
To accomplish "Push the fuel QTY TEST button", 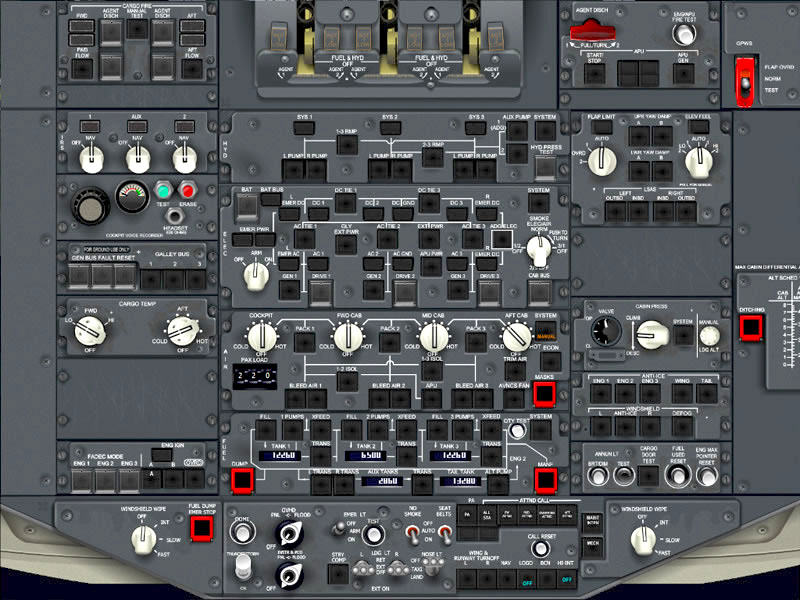I will [x=517, y=431].
